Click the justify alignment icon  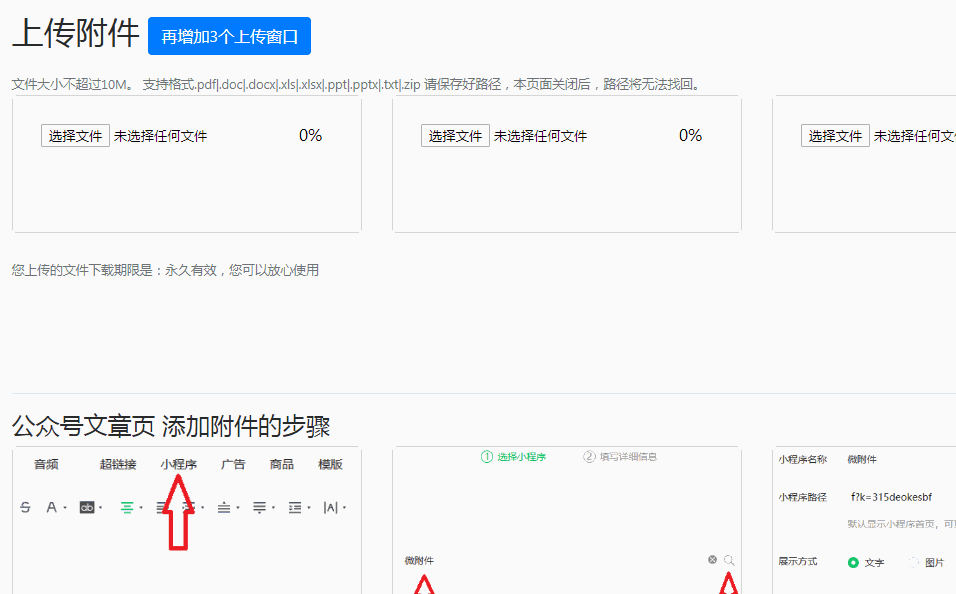[261, 507]
